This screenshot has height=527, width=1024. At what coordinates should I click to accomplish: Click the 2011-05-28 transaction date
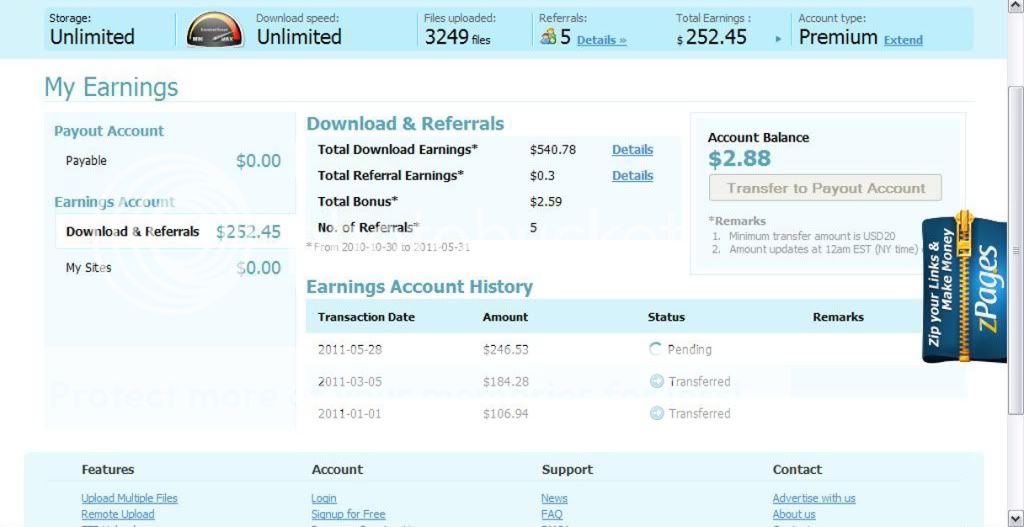[350, 349]
